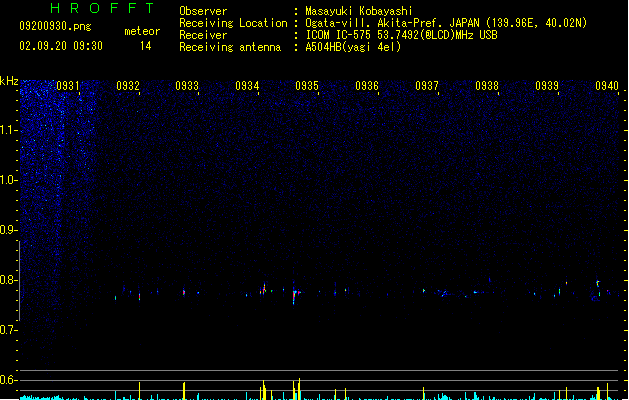Click the 0933 time marker
The width and height of the screenshot is (629, 400).
click(x=187, y=86)
